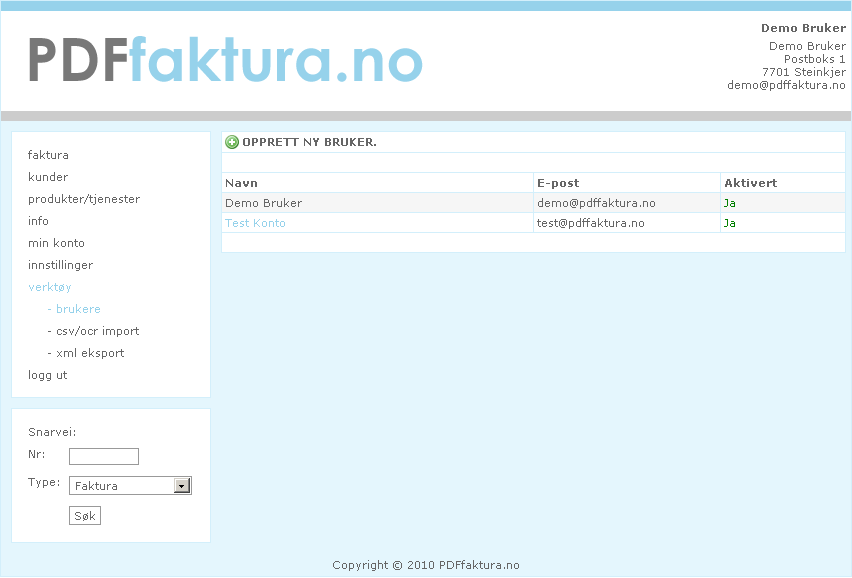Click the Copyright 2010 PDFfaktura.no footer
This screenshot has width=852, height=578.
(x=426, y=565)
